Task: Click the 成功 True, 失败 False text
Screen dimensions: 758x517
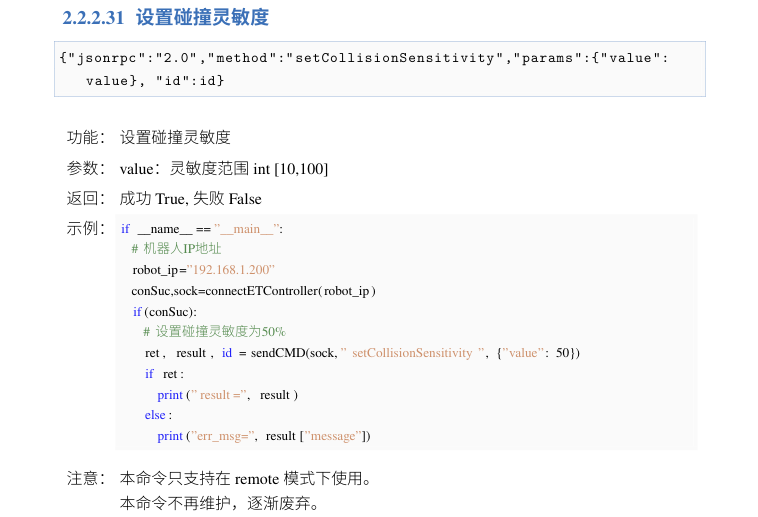Action: point(190,198)
